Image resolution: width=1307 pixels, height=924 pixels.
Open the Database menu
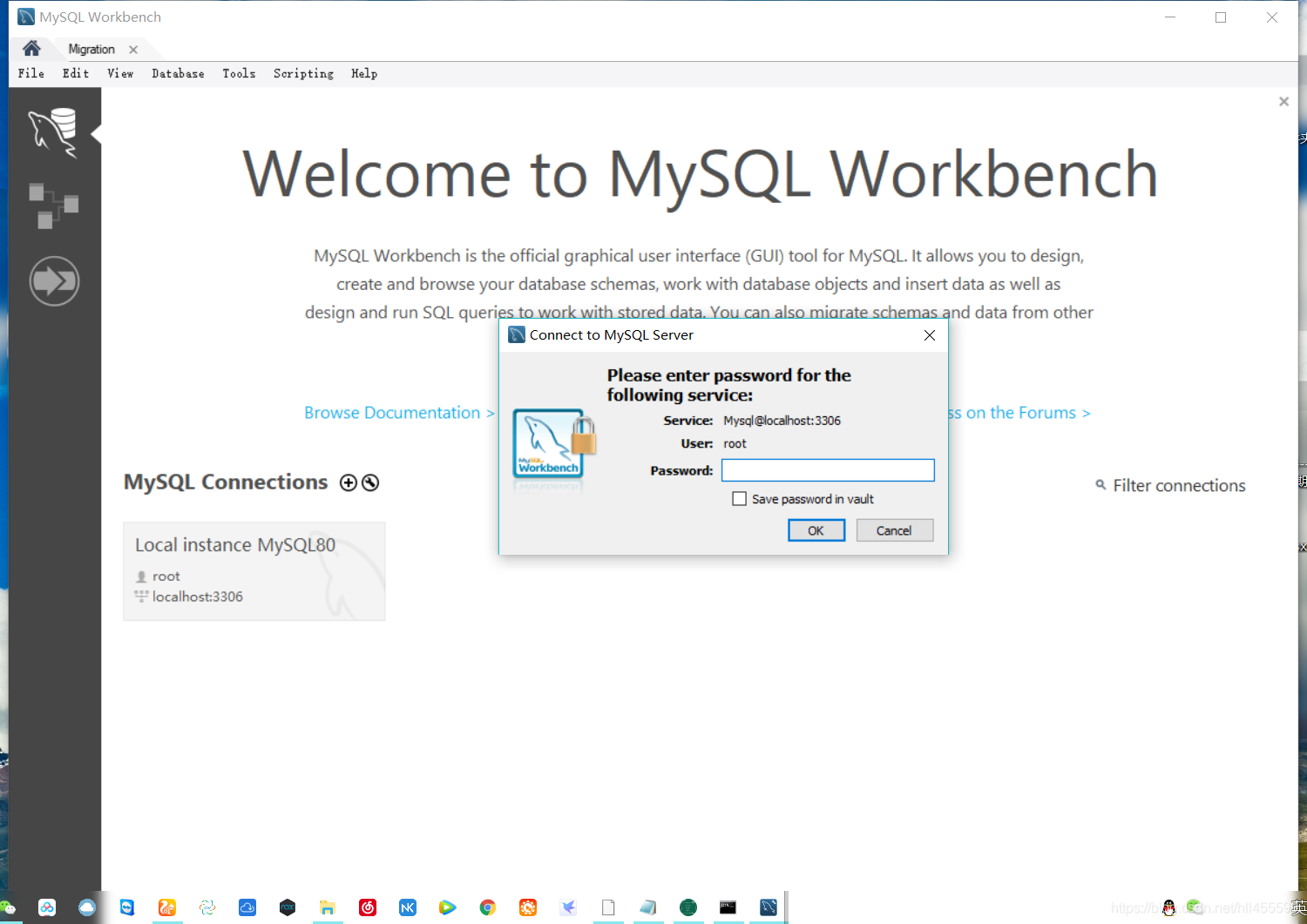point(178,74)
